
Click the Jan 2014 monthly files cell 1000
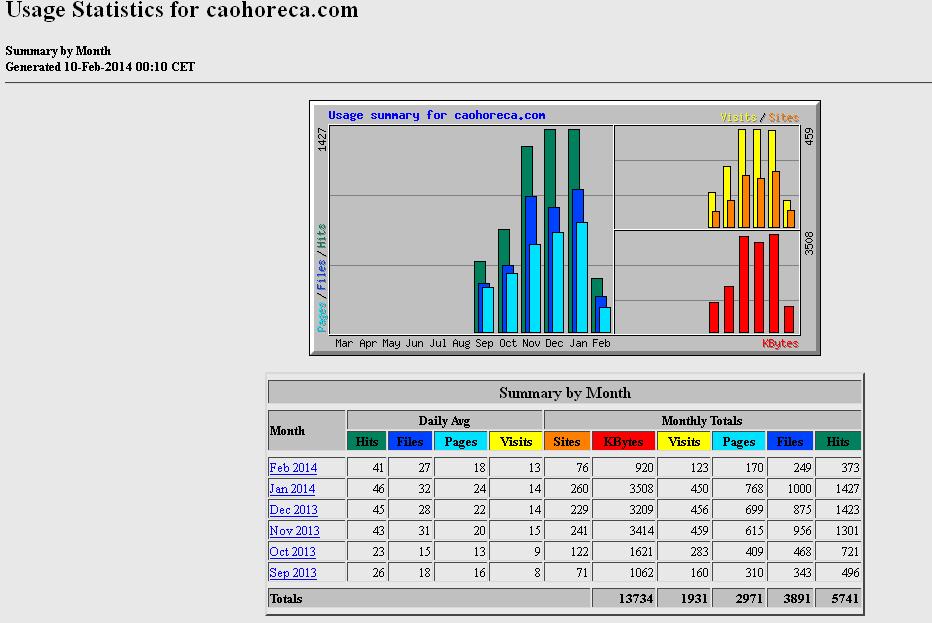click(790, 489)
